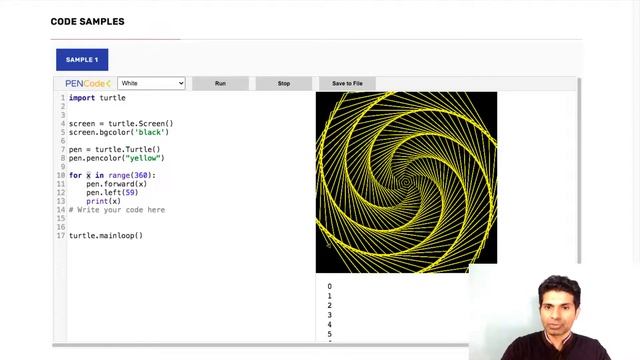
Task: Open the SAMPLE 1 tab
Action: (82, 60)
